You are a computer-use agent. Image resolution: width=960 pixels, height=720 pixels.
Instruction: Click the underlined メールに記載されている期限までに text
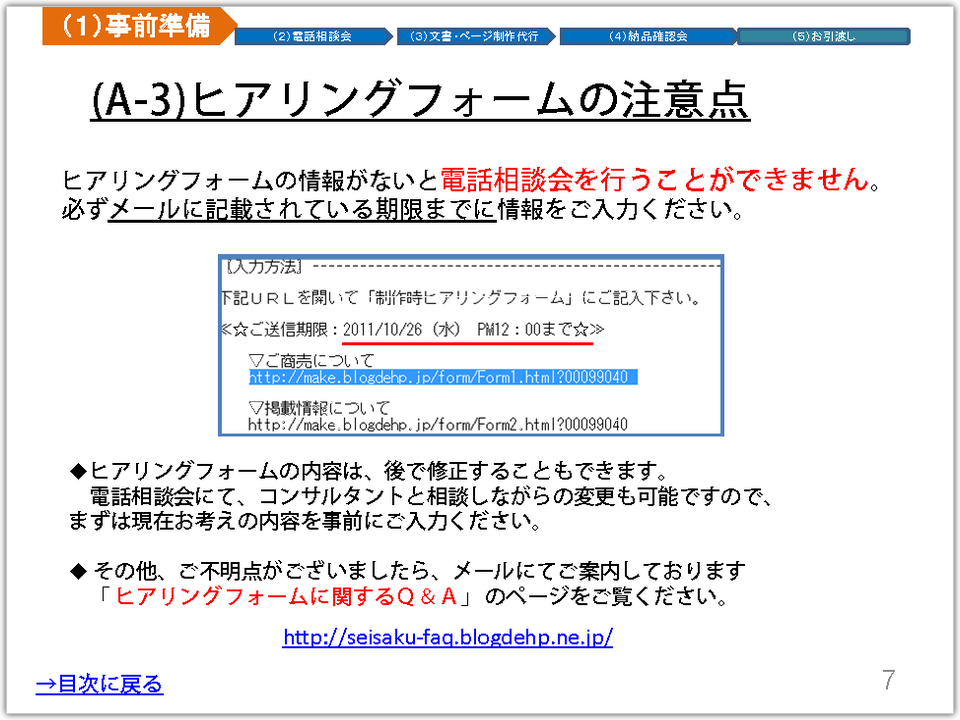[301, 211]
